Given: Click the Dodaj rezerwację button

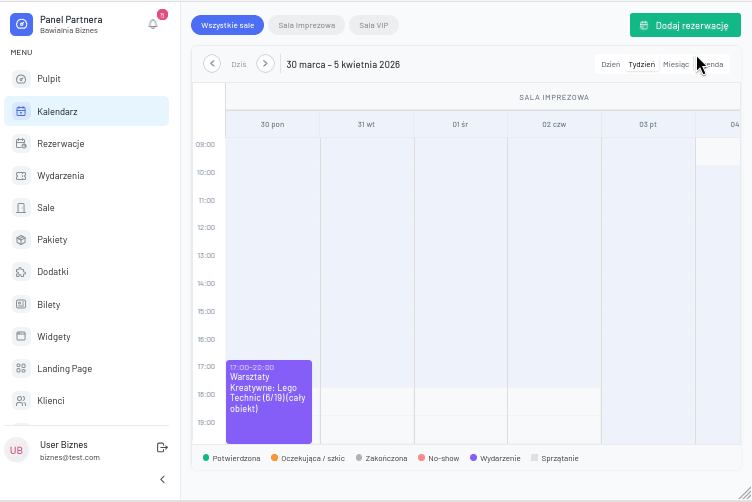Looking at the screenshot, I should coord(685,25).
